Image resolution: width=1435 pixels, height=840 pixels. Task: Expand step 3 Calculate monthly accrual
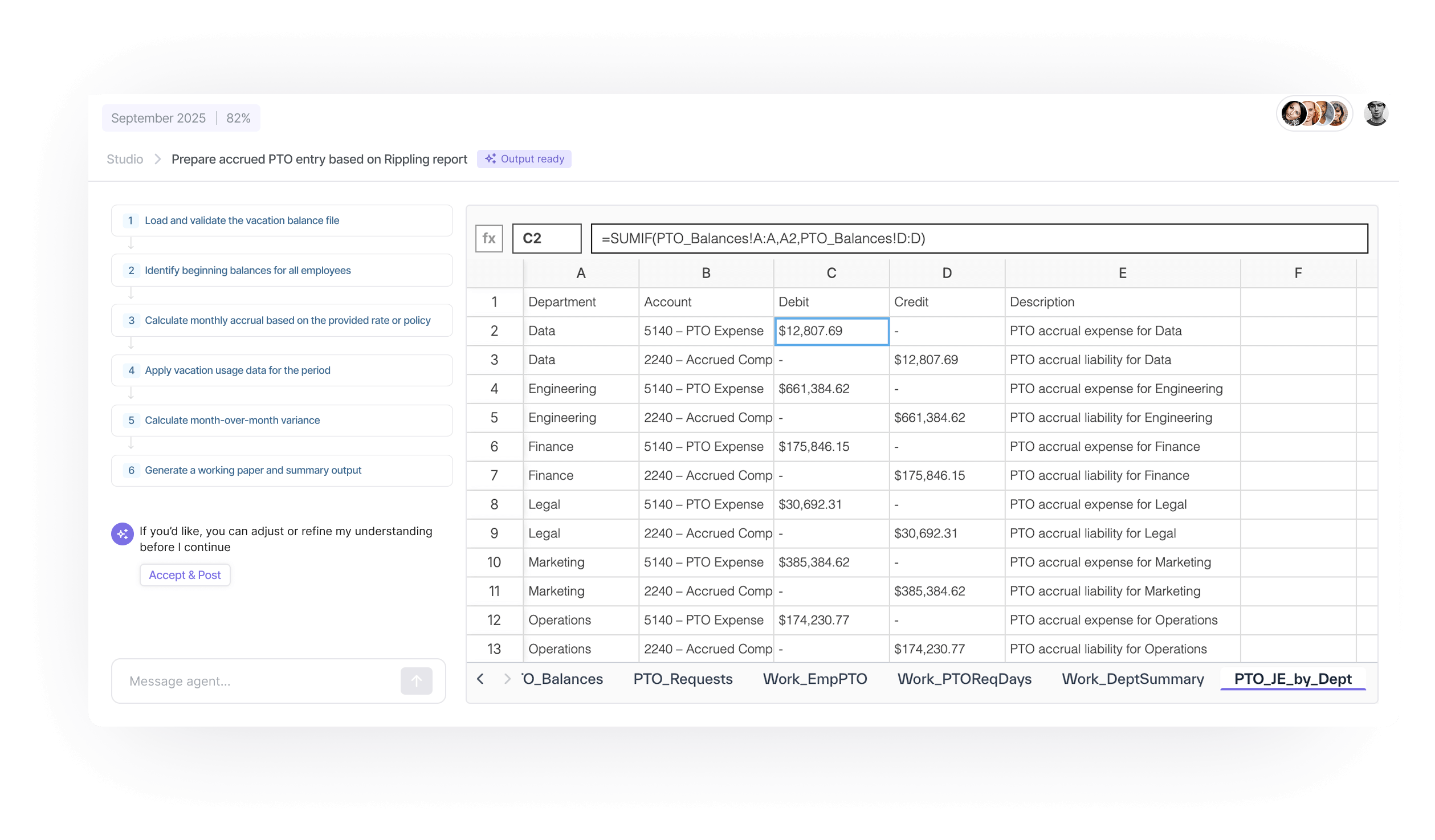(x=282, y=320)
